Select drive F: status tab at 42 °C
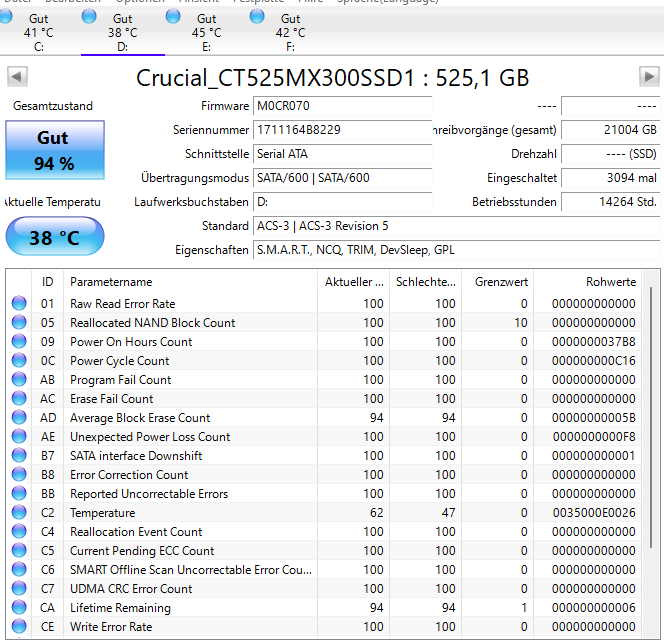The height and width of the screenshot is (643, 664). [290, 32]
